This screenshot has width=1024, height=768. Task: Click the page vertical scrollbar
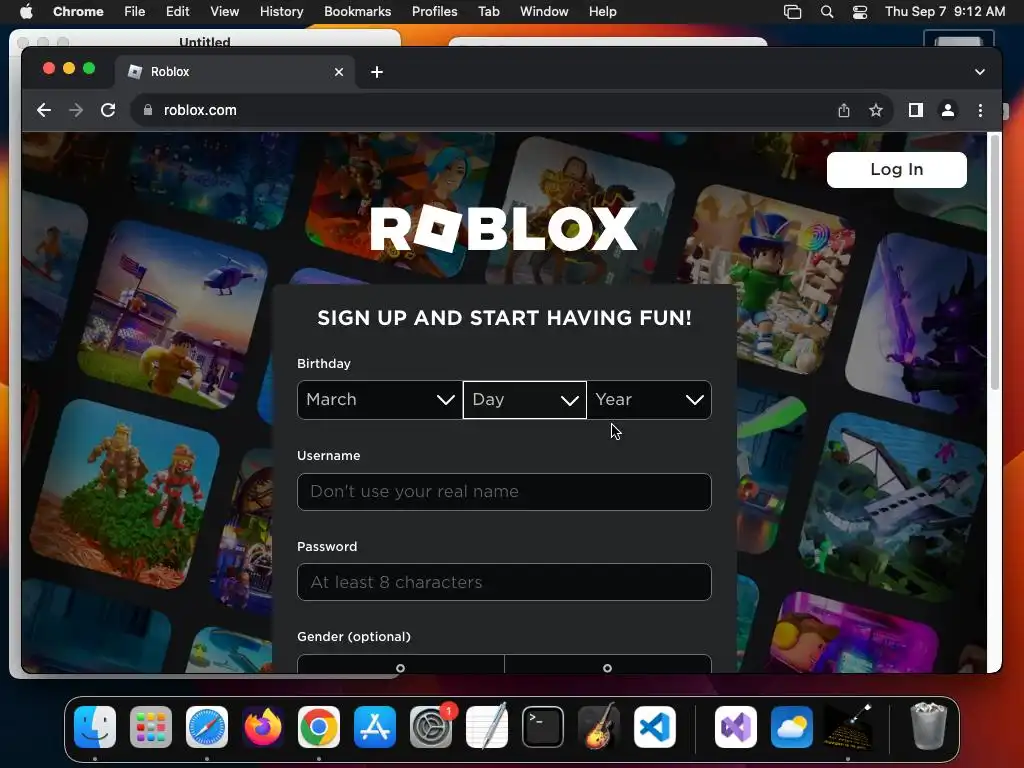click(995, 261)
